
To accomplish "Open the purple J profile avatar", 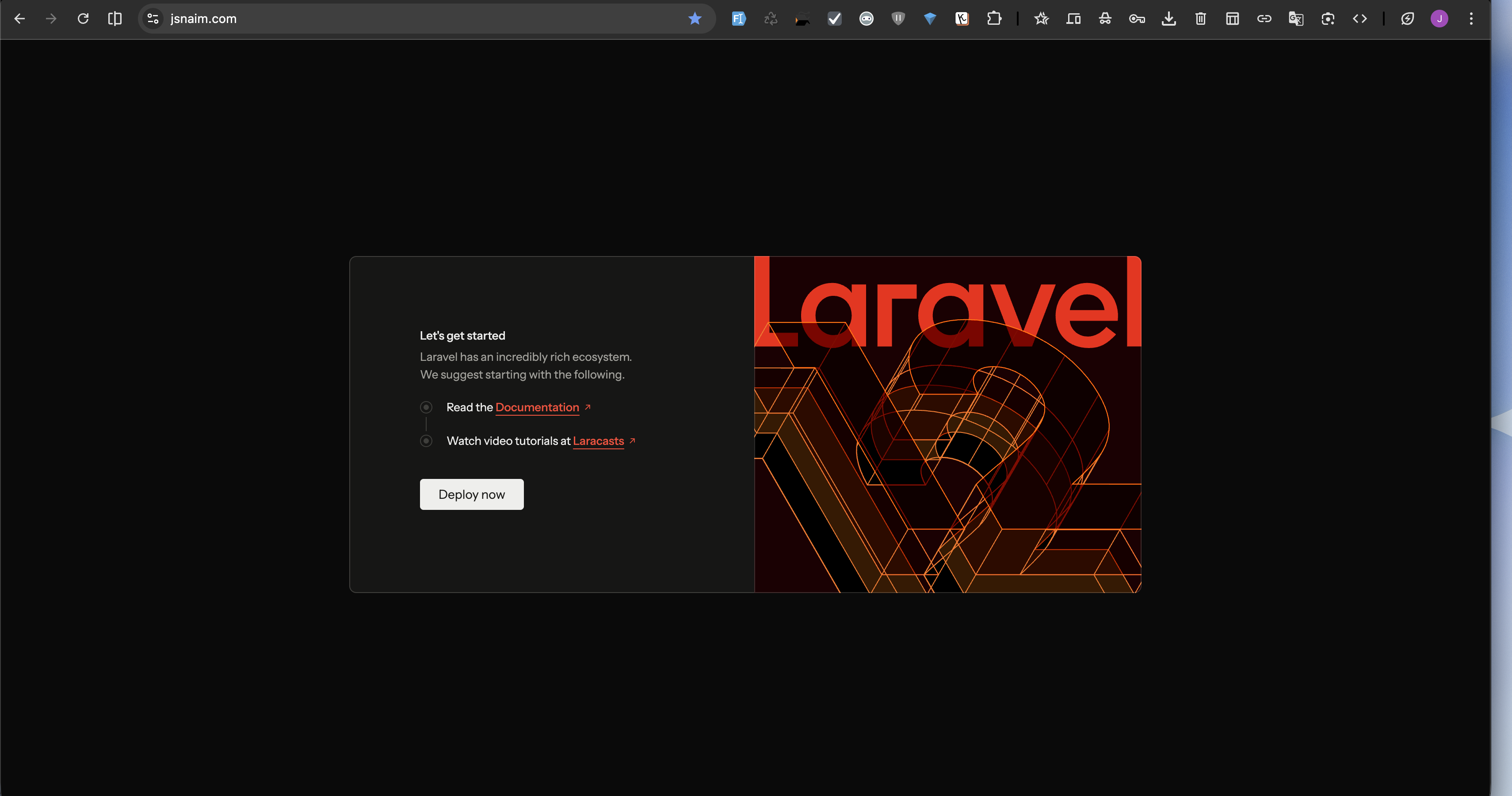I will pyautogui.click(x=1439, y=19).
